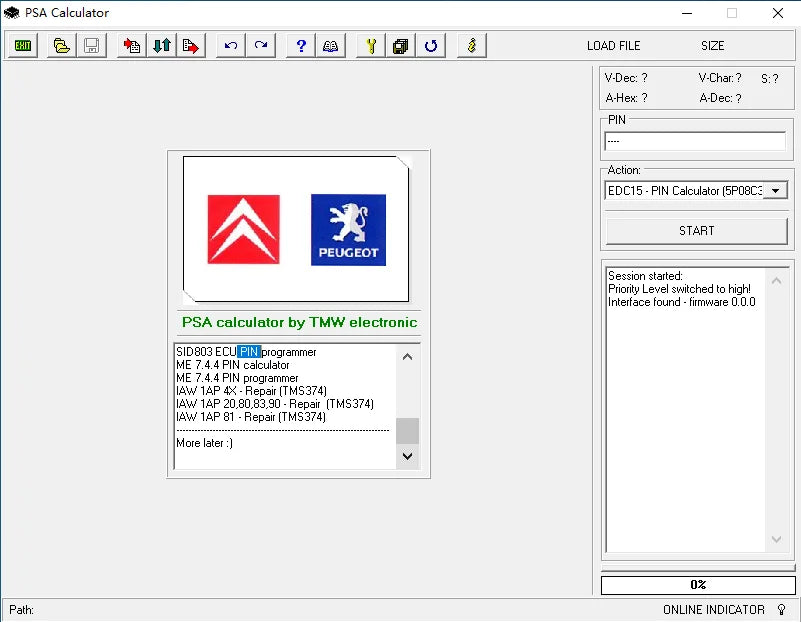The image size is (801, 622).
Task: Click the green up/down arrows icon
Action: [x=161, y=46]
